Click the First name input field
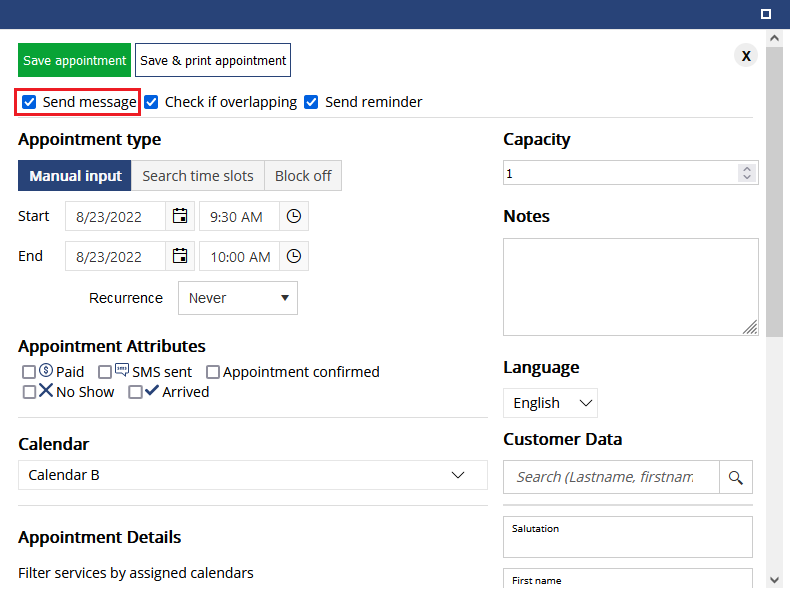Screen dimensions: 790x593 click(628, 578)
